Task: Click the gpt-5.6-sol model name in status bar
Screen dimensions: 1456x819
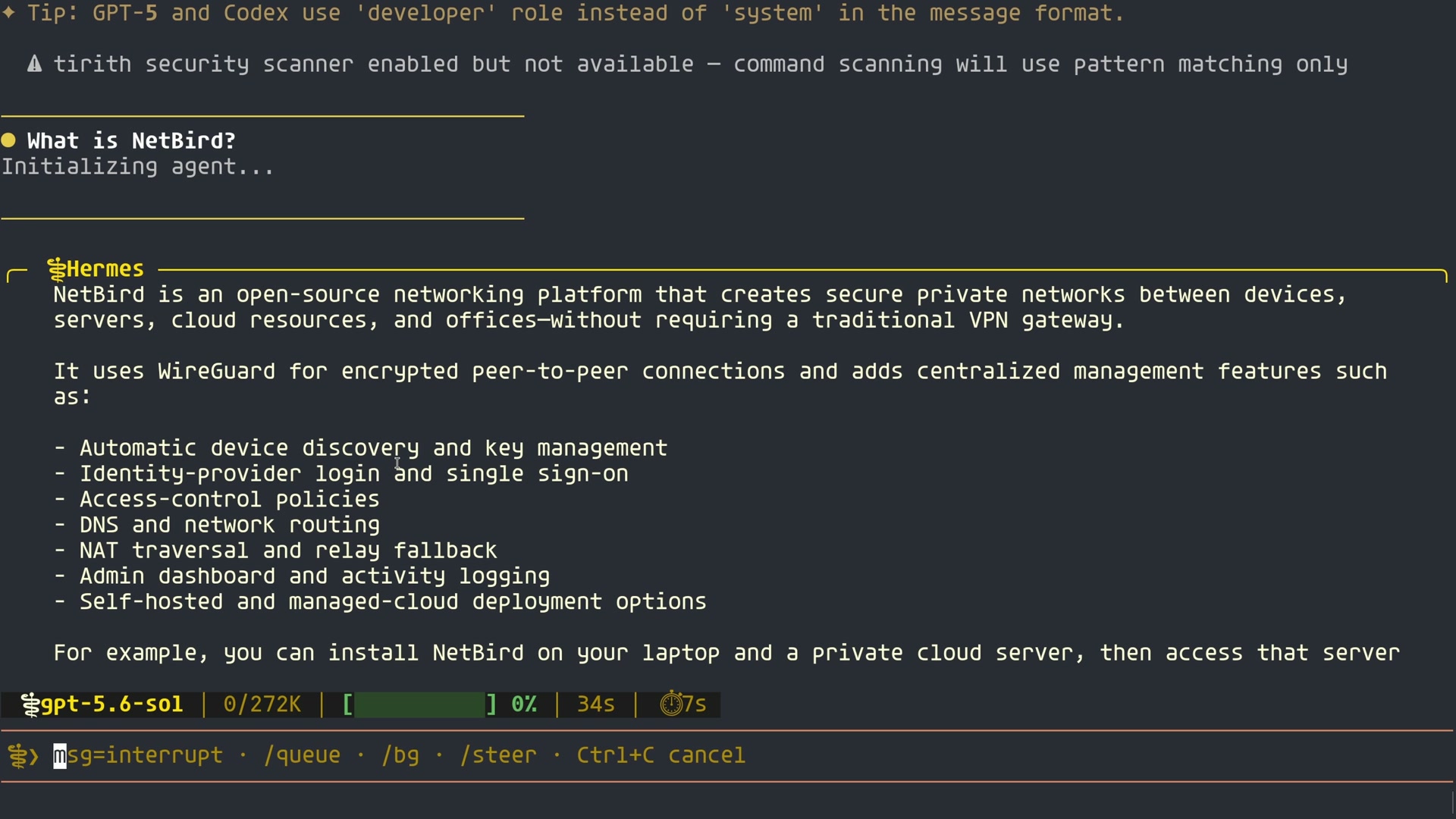Action: click(111, 704)
